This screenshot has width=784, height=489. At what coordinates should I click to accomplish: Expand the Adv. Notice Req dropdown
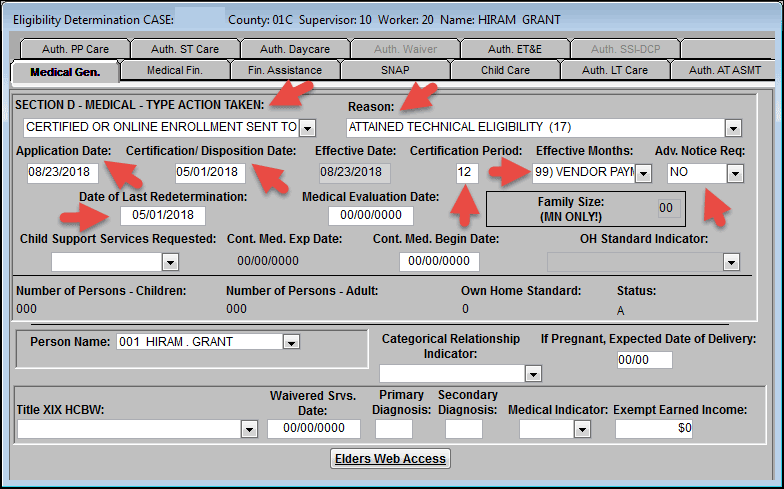coord(734,174)
